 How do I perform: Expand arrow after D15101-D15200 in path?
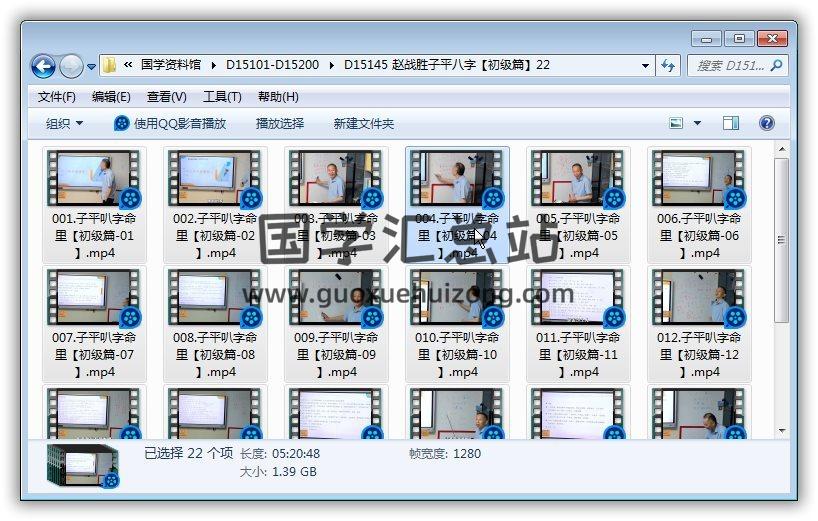332,65
